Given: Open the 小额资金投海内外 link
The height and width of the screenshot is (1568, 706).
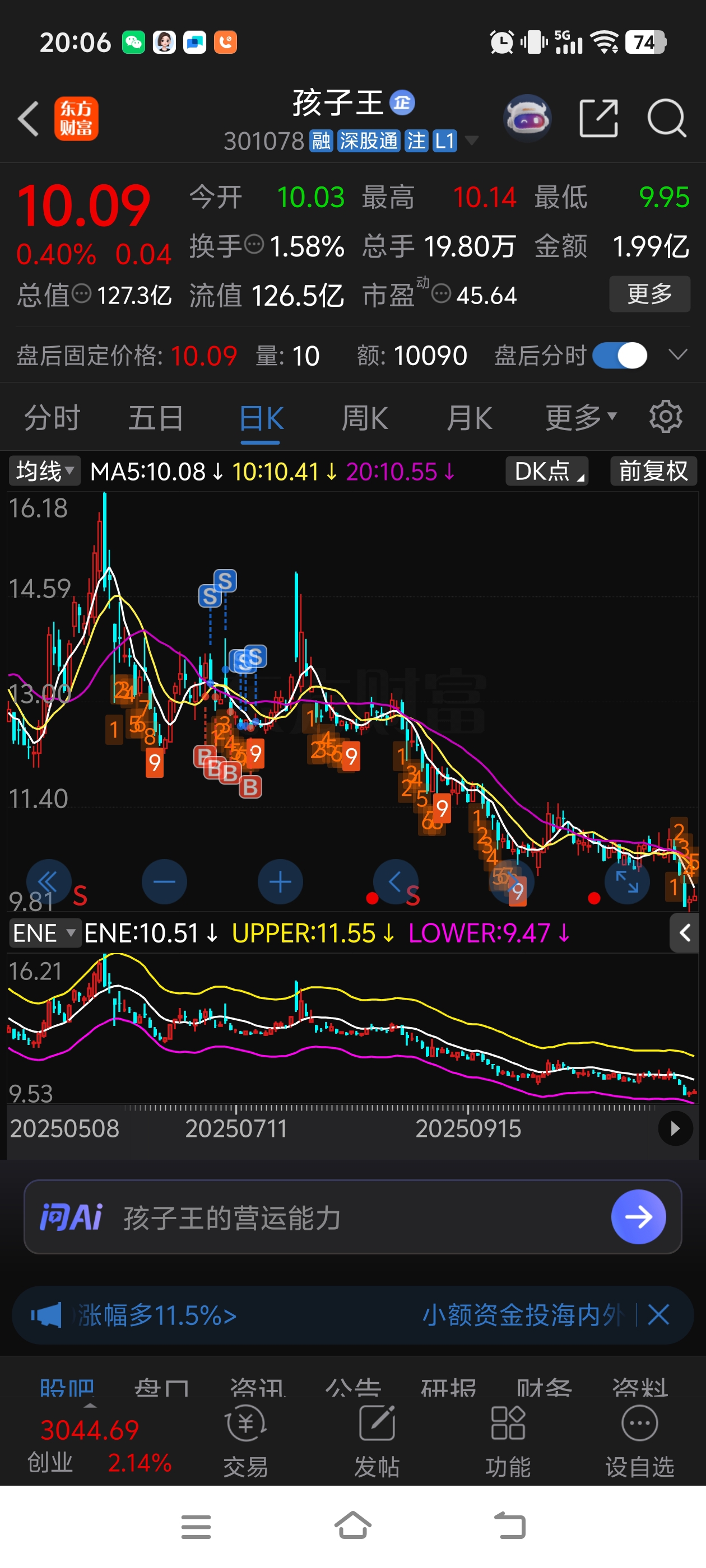Looking at the screenshot, I should click(x=523, y=1315).
